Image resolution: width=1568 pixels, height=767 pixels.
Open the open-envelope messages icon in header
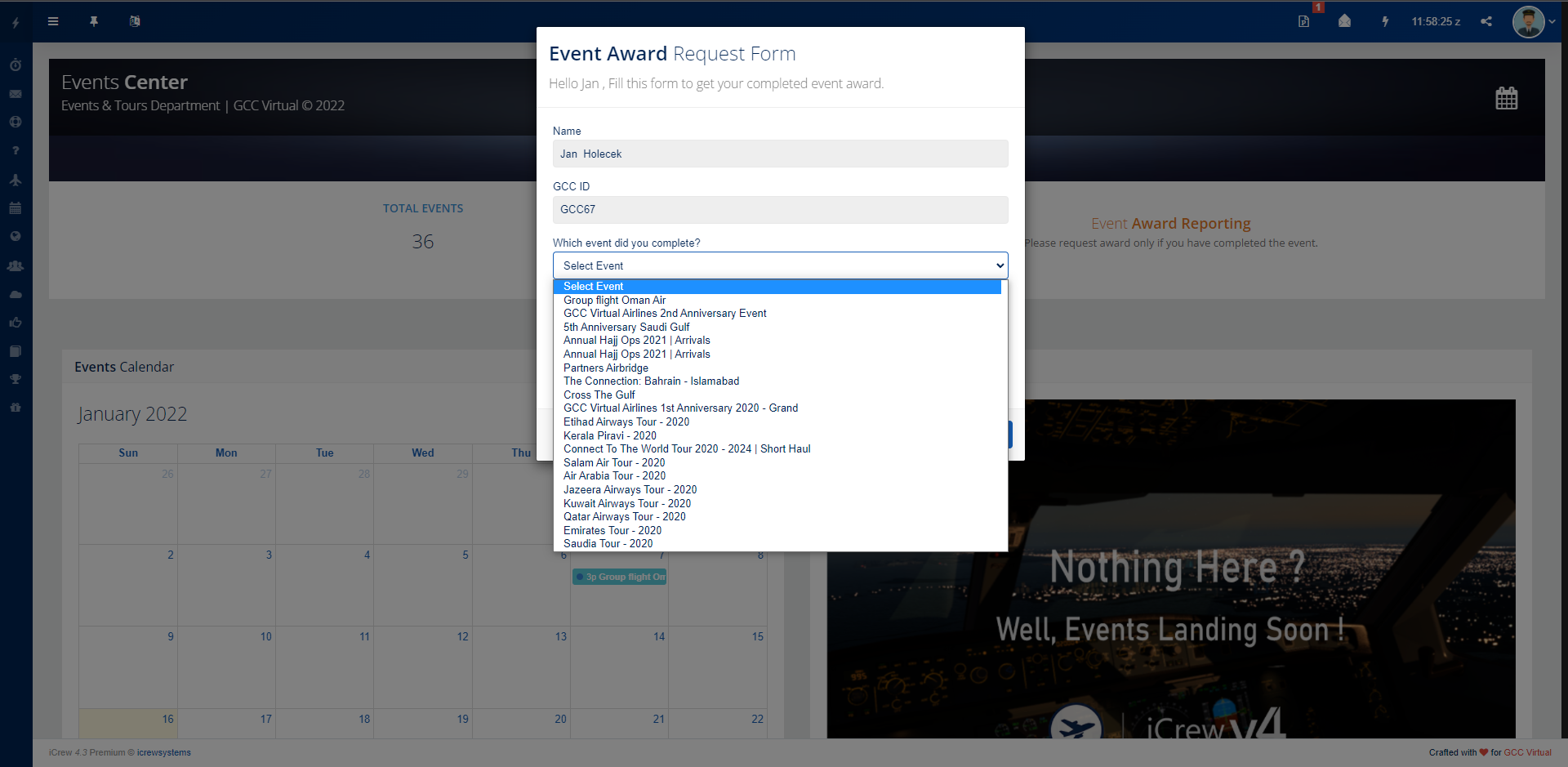[1344, 21]
